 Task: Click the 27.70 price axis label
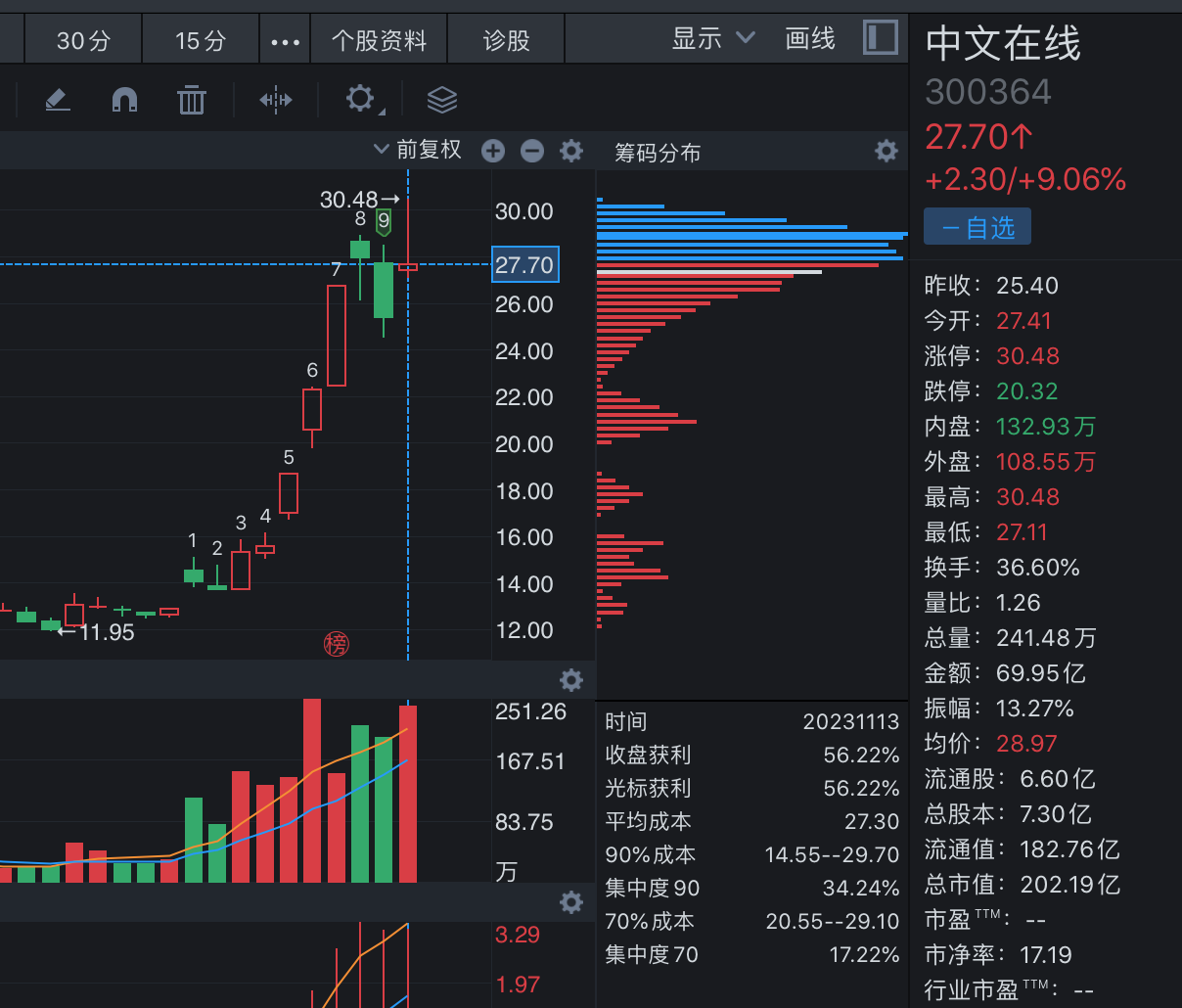(x=524, y=265)
